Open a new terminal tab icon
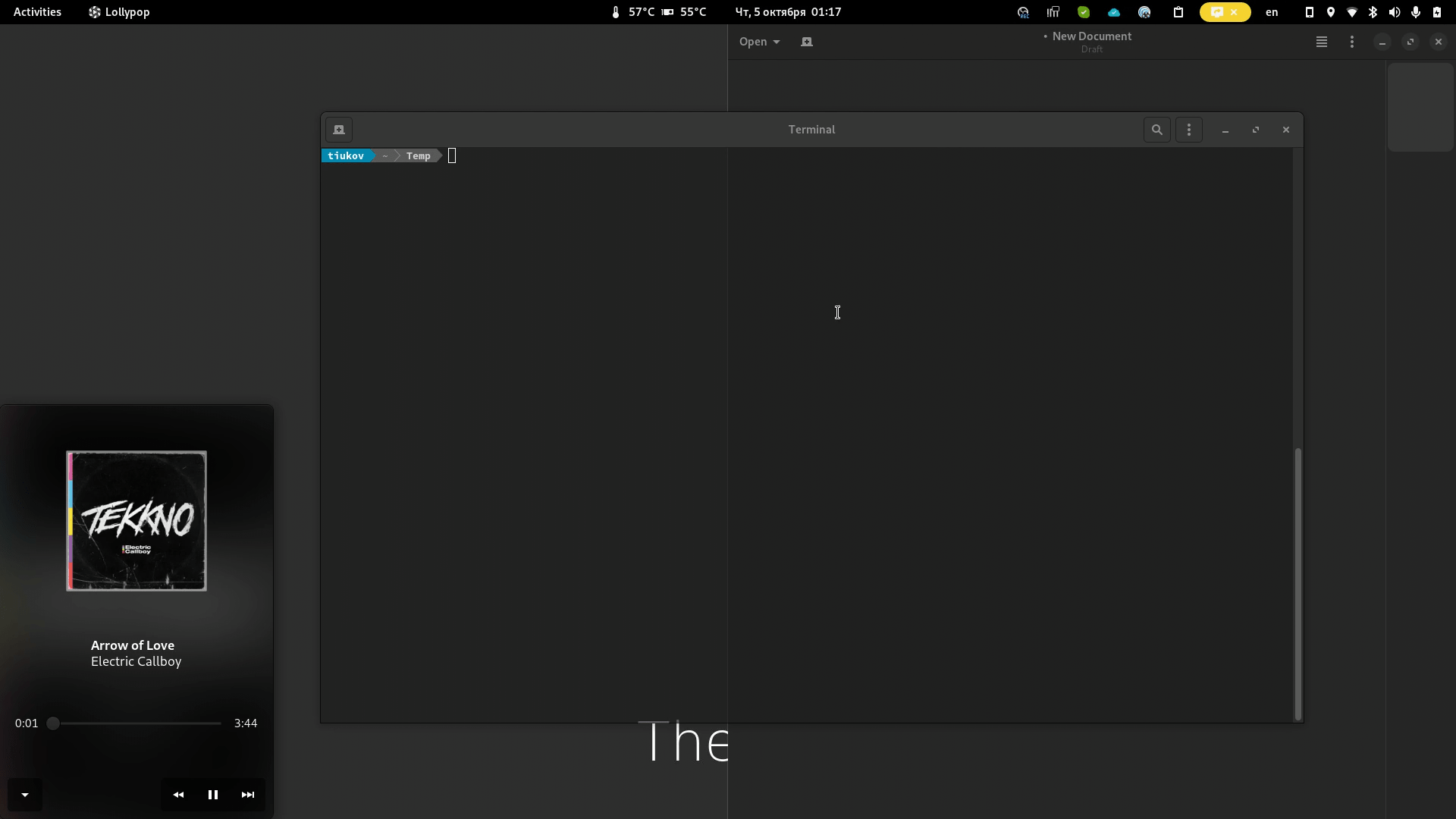The image size is (1456, 819). click(339, 130)
